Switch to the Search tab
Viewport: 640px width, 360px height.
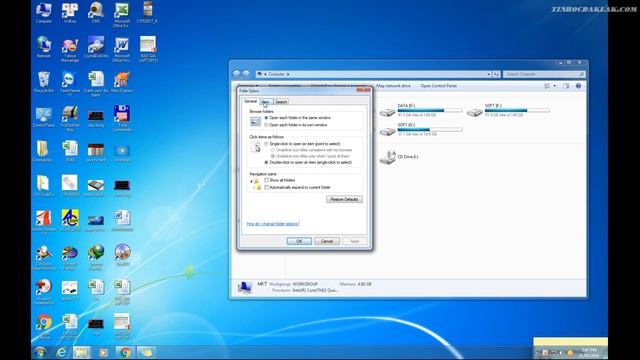click(281, 102)
